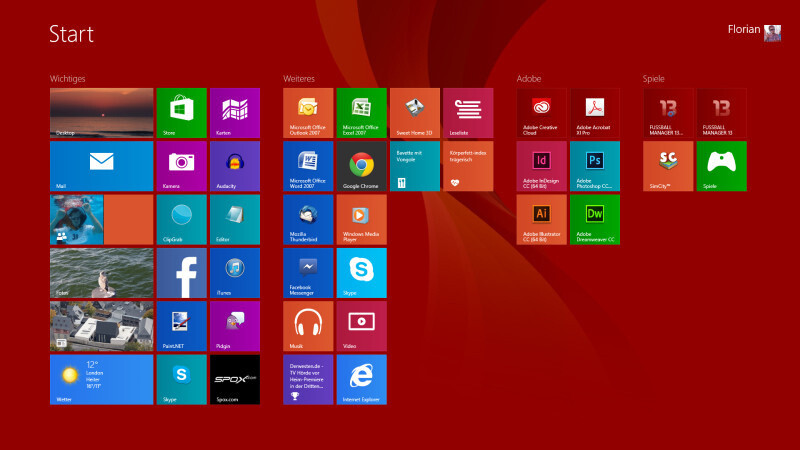Viewport: 800px width, 450px height.
Task: Open Adobe Dreamweaver CC tile
Action: click(595, 219)
